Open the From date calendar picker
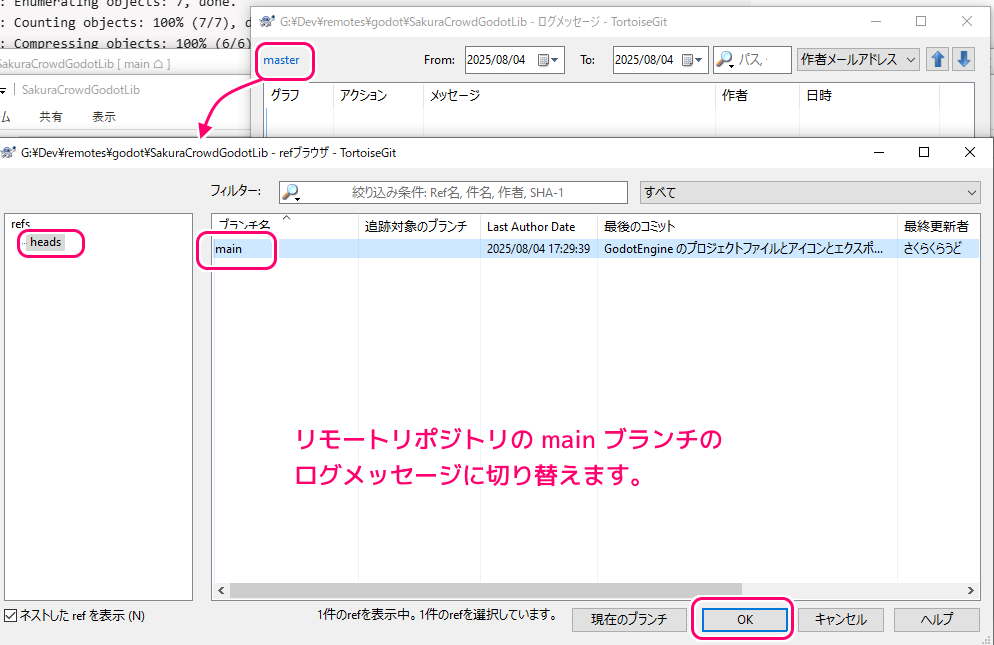Viewport: 994px width, 645px height. (x=549, y=60)
